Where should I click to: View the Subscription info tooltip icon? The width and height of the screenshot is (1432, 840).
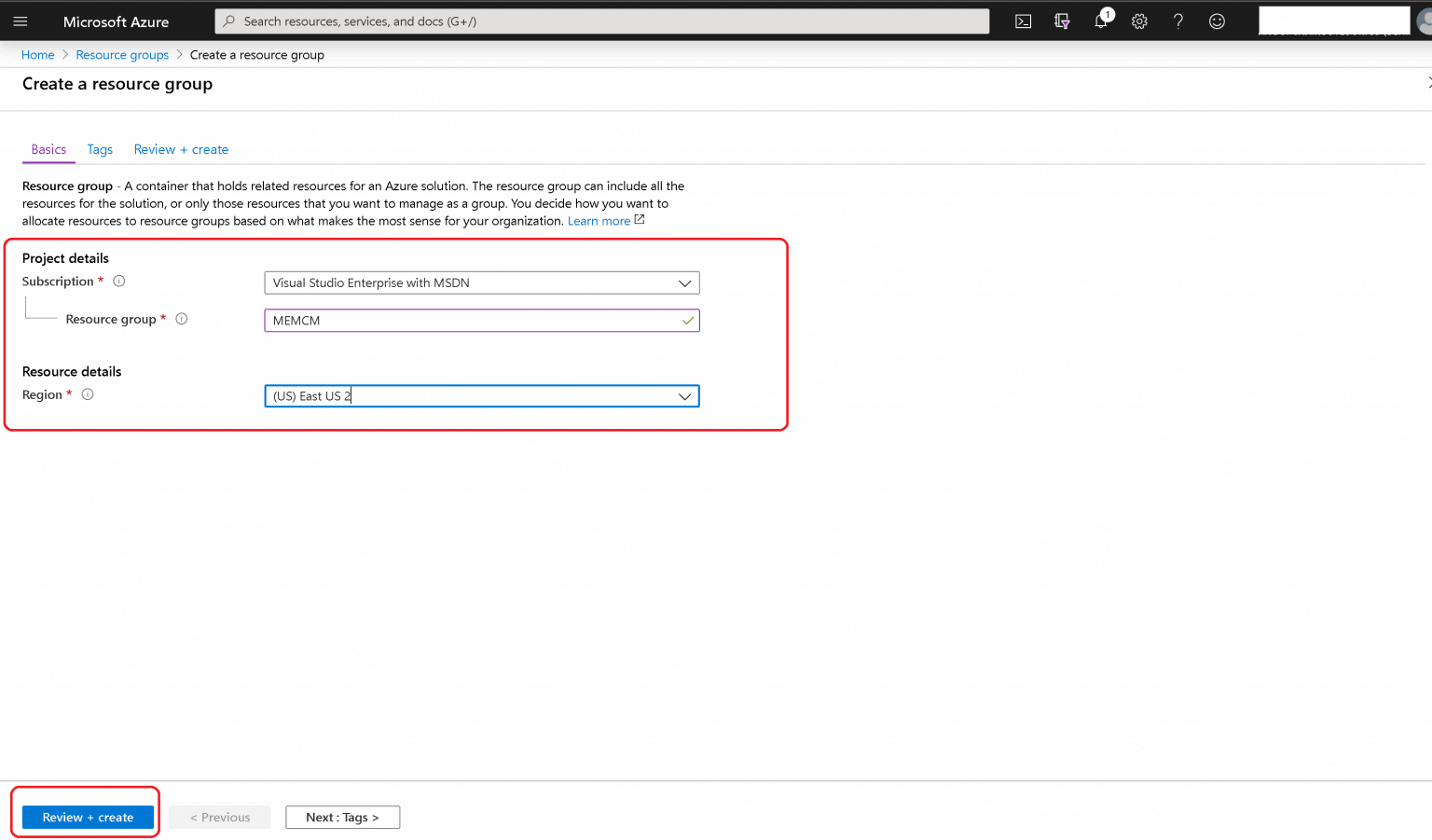pyautogui.click(x=118, y=281)
